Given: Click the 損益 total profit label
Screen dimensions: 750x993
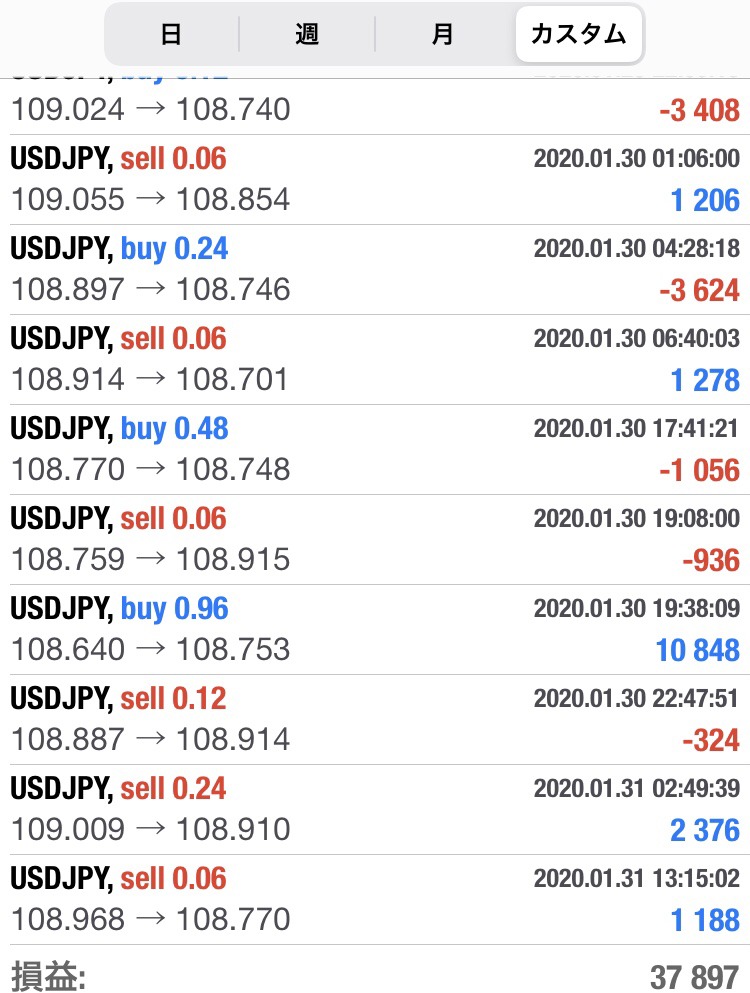Looking at the screenshot, I should tap(48, 976).
